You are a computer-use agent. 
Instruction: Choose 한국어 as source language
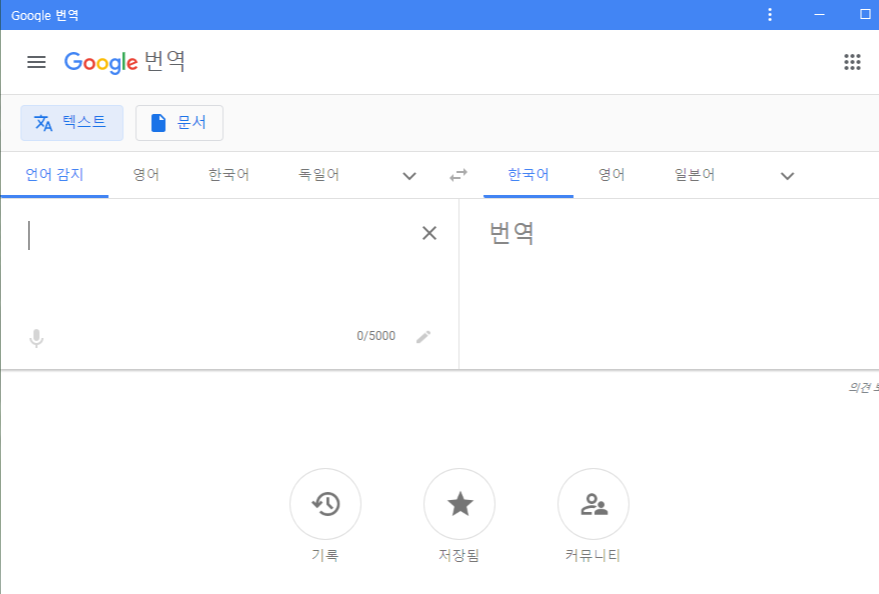tap(229, 175)
